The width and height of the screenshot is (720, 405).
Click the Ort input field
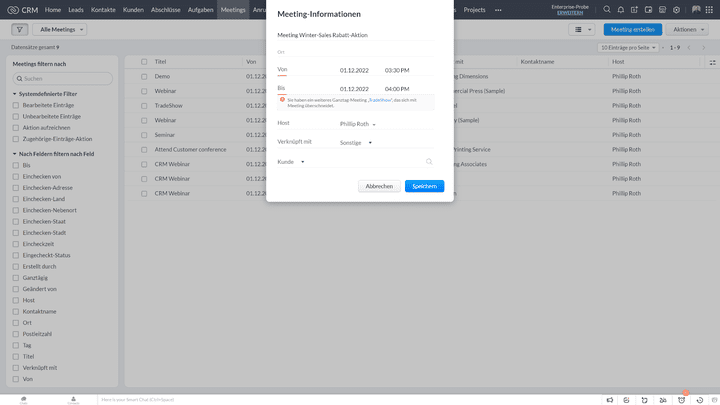[354, 51]
